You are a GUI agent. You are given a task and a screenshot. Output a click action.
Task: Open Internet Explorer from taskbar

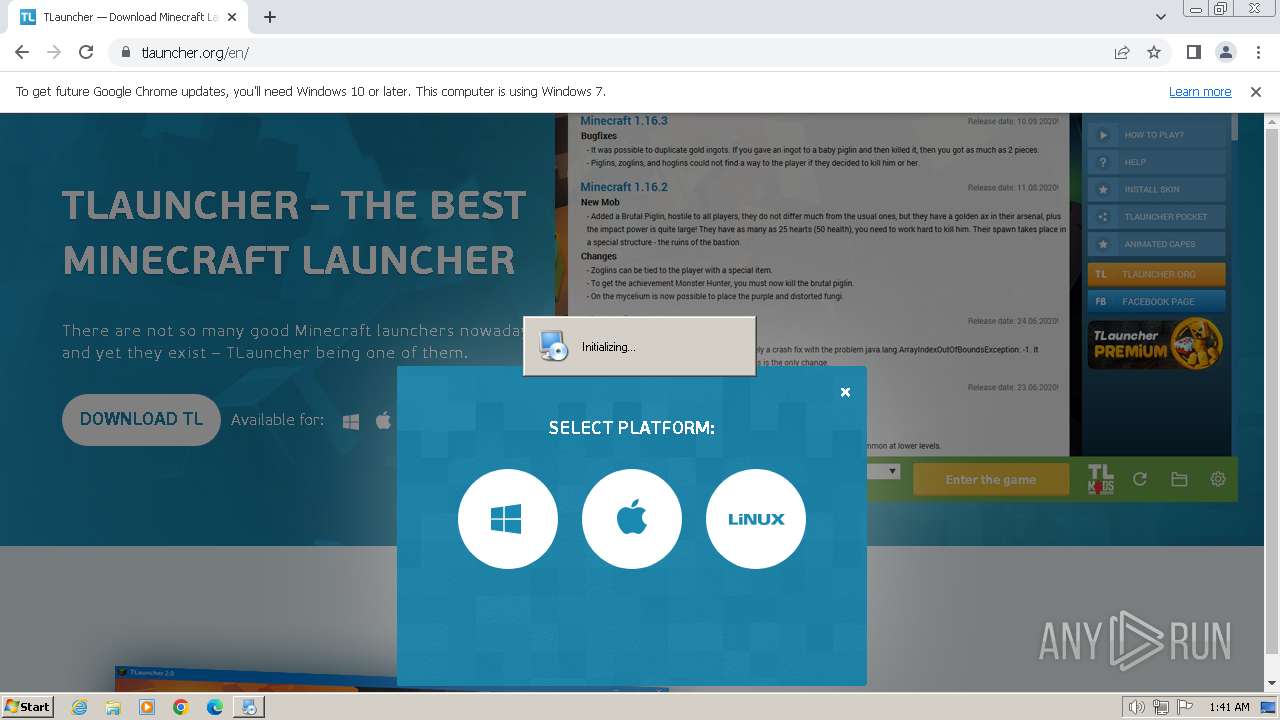(79, 707)
